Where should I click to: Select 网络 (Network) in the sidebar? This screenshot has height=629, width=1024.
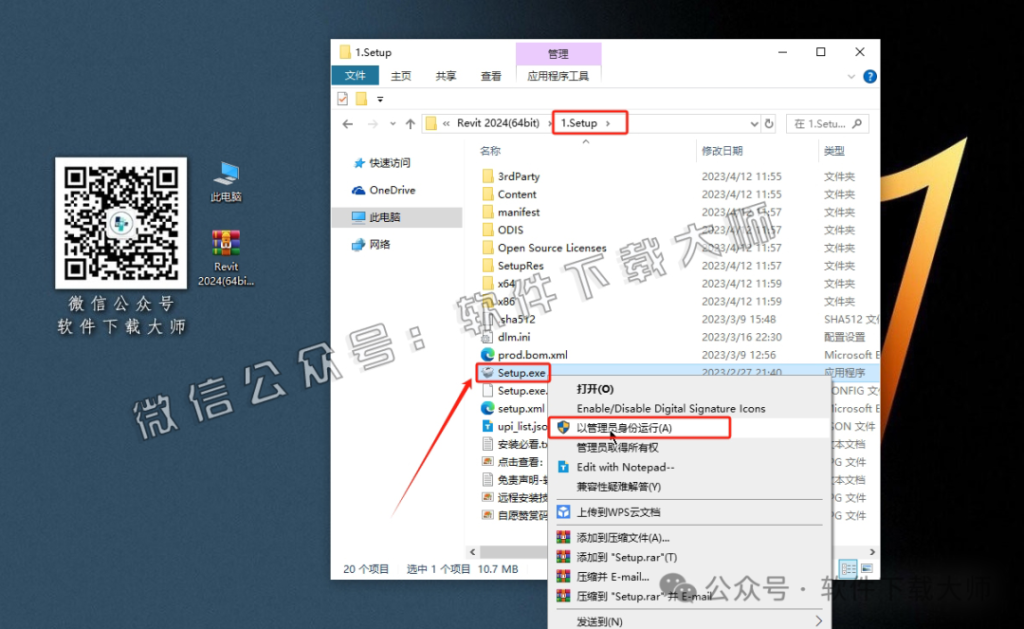point(384,244)
